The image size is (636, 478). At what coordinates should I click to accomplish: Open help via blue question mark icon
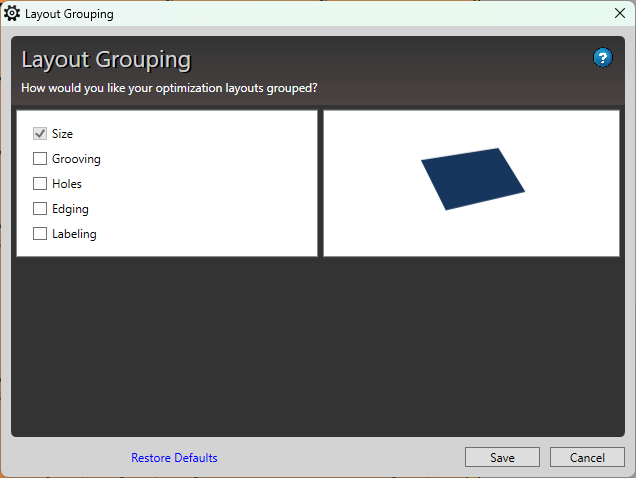coord(603,58)
